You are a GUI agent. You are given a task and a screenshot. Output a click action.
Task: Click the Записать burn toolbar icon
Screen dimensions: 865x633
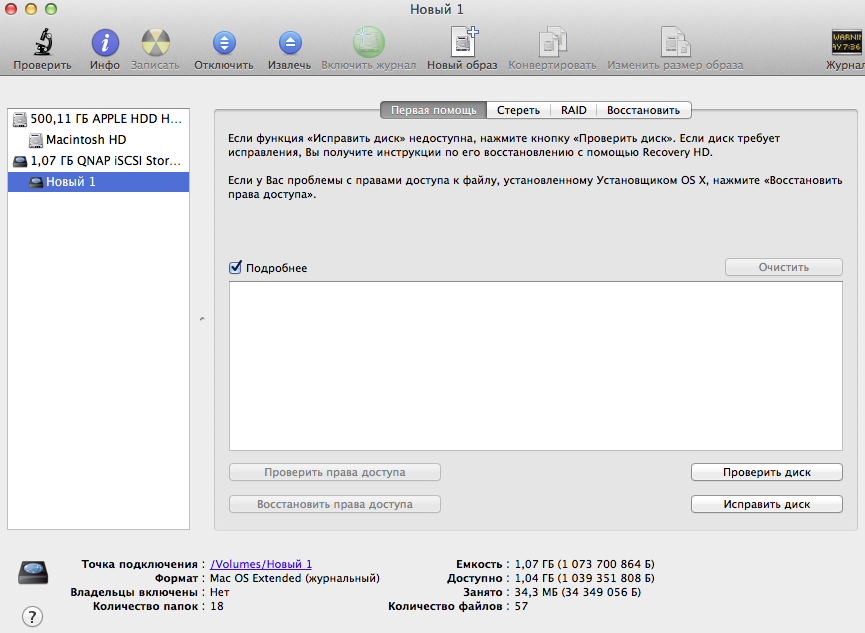point(156,42)
